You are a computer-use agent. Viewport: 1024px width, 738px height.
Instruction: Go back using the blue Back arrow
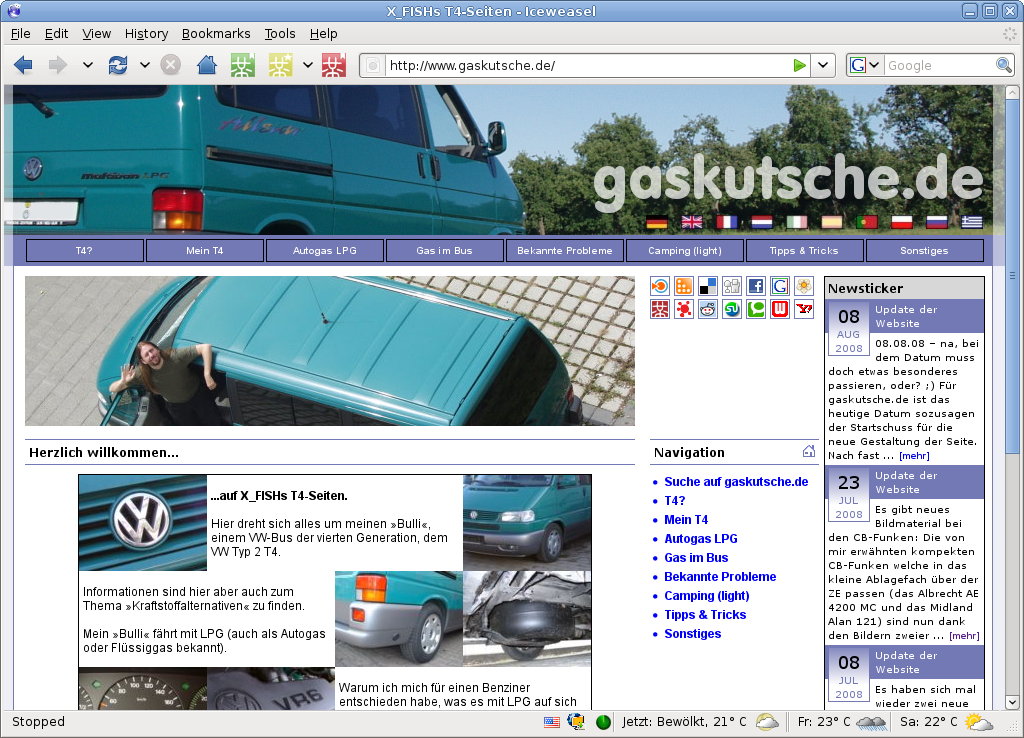(23, 65)
